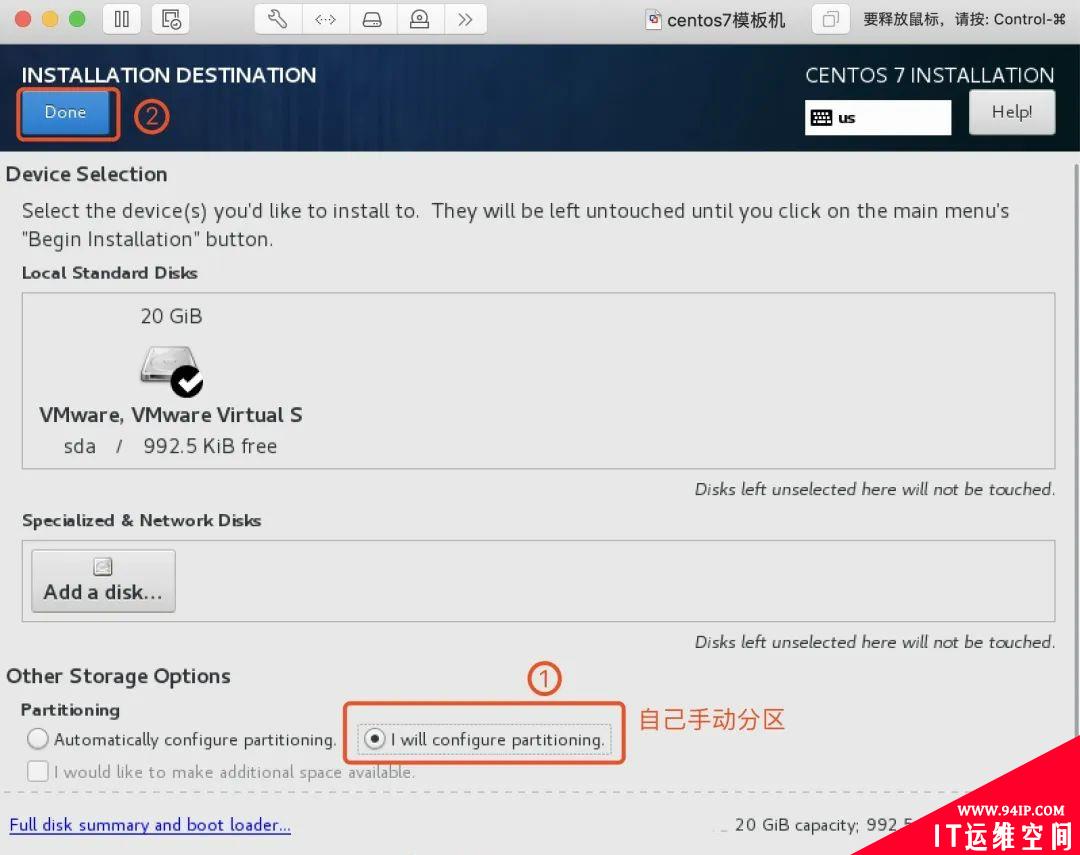Image resolution: width=1080 pixels, height=855 pixels.
Task: Click the Device Selection heading
Action: click(x=87, y=174)
